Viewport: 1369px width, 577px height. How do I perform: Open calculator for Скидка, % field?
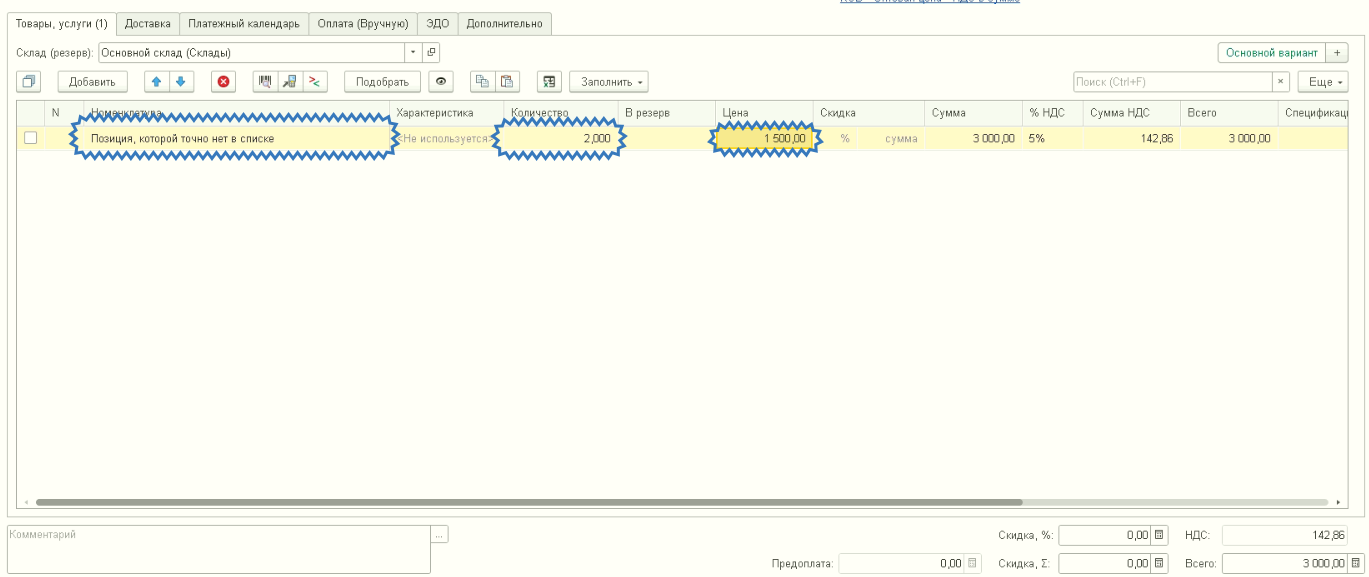[x=1159, y=535]
